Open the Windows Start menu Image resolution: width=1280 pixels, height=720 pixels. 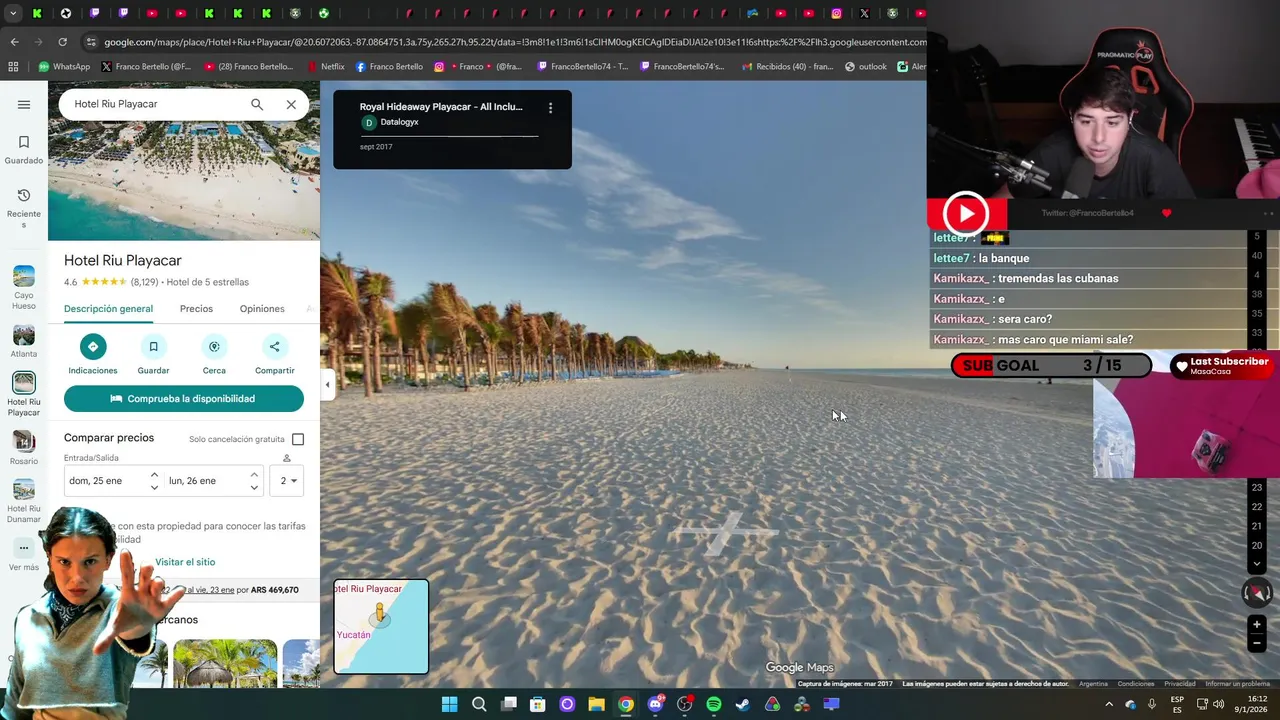click(x=449, y=704)
